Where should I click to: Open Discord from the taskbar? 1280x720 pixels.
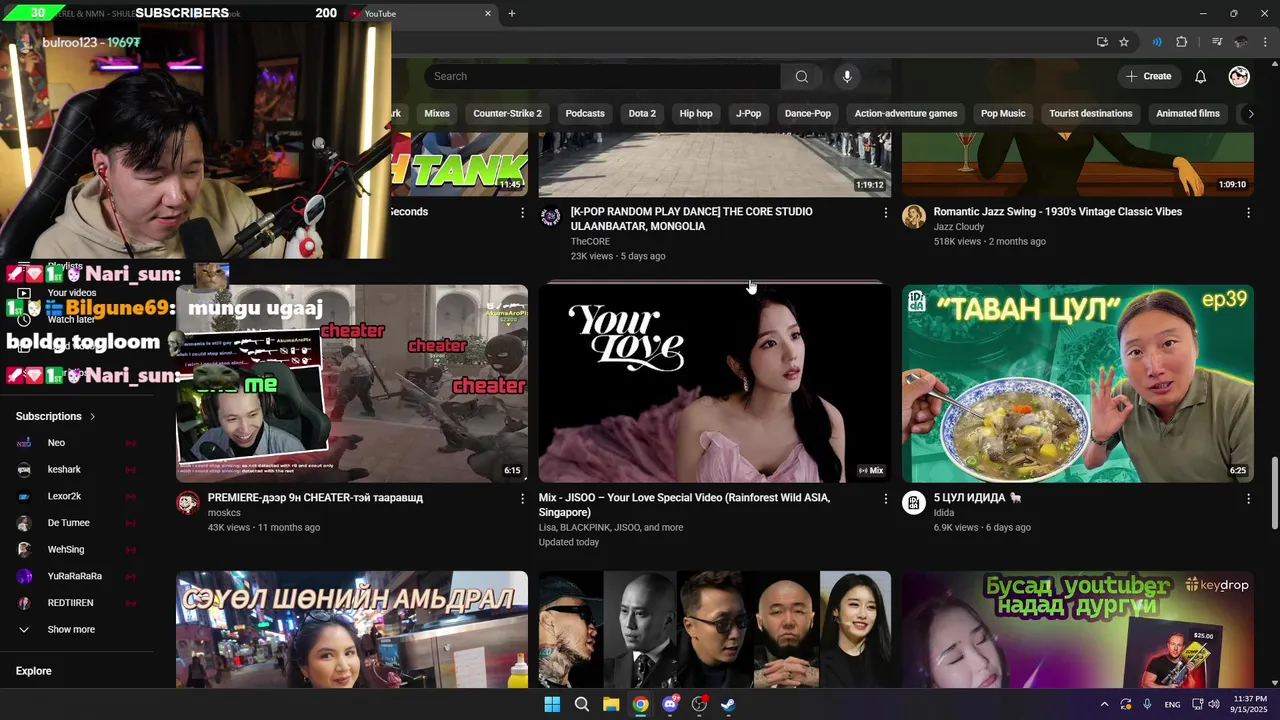tap(670, 704)
